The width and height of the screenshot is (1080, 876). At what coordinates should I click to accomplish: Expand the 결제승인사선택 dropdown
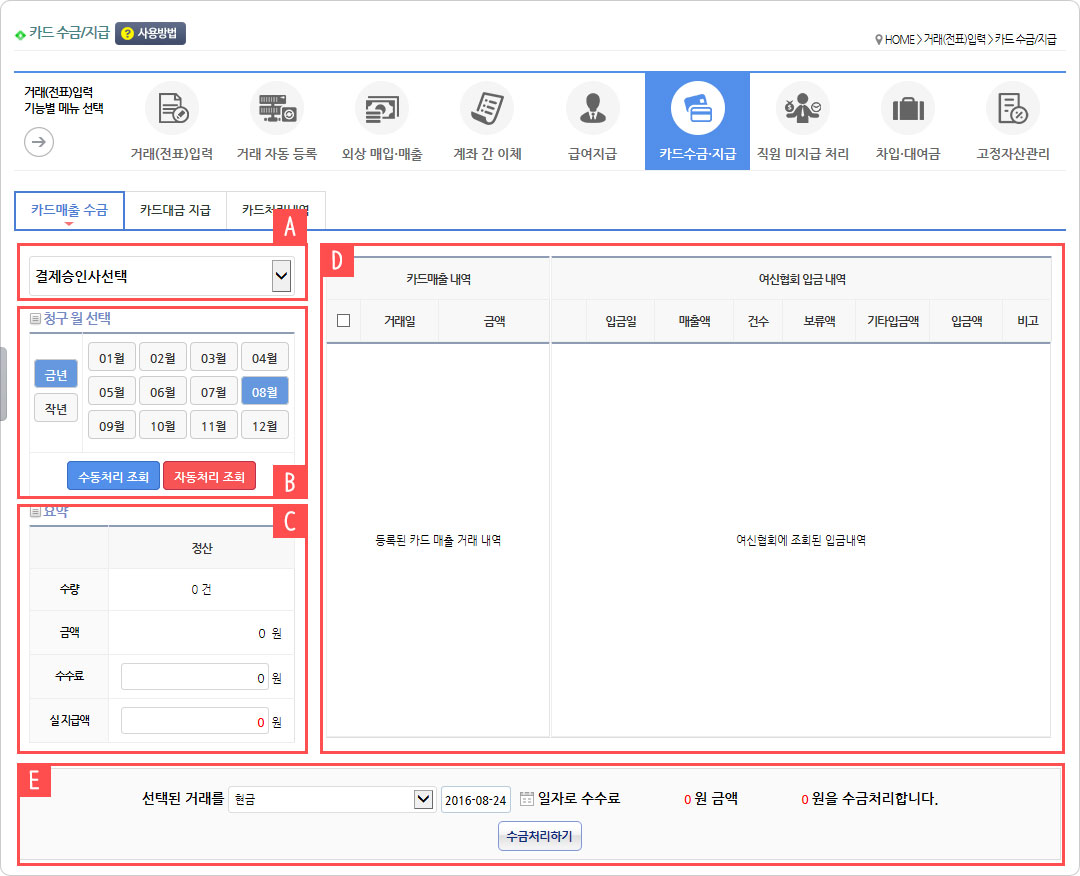(x=282, y=277)
